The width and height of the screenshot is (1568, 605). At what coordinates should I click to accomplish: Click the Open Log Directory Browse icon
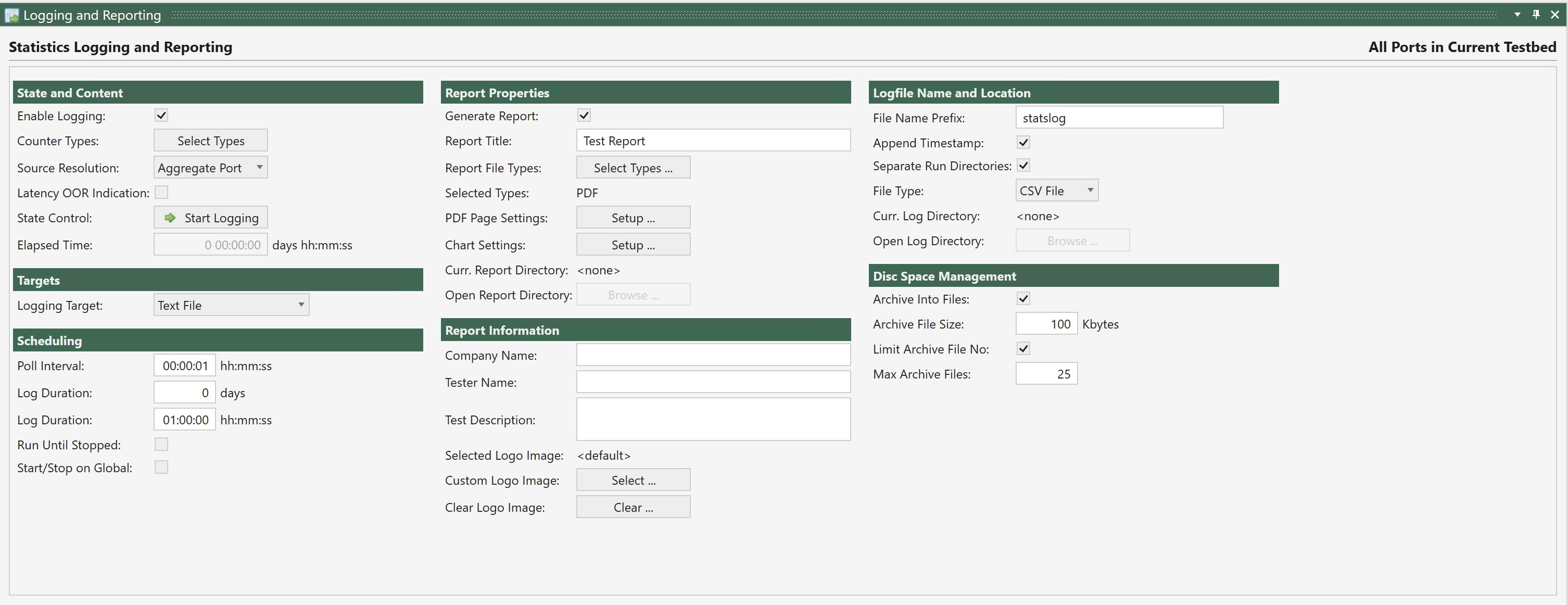1071,240
